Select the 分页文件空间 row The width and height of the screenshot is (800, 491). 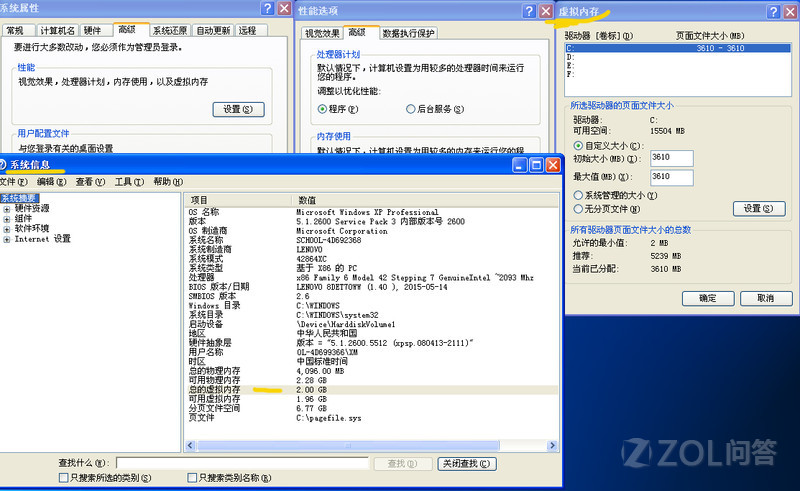click(371, 408)
